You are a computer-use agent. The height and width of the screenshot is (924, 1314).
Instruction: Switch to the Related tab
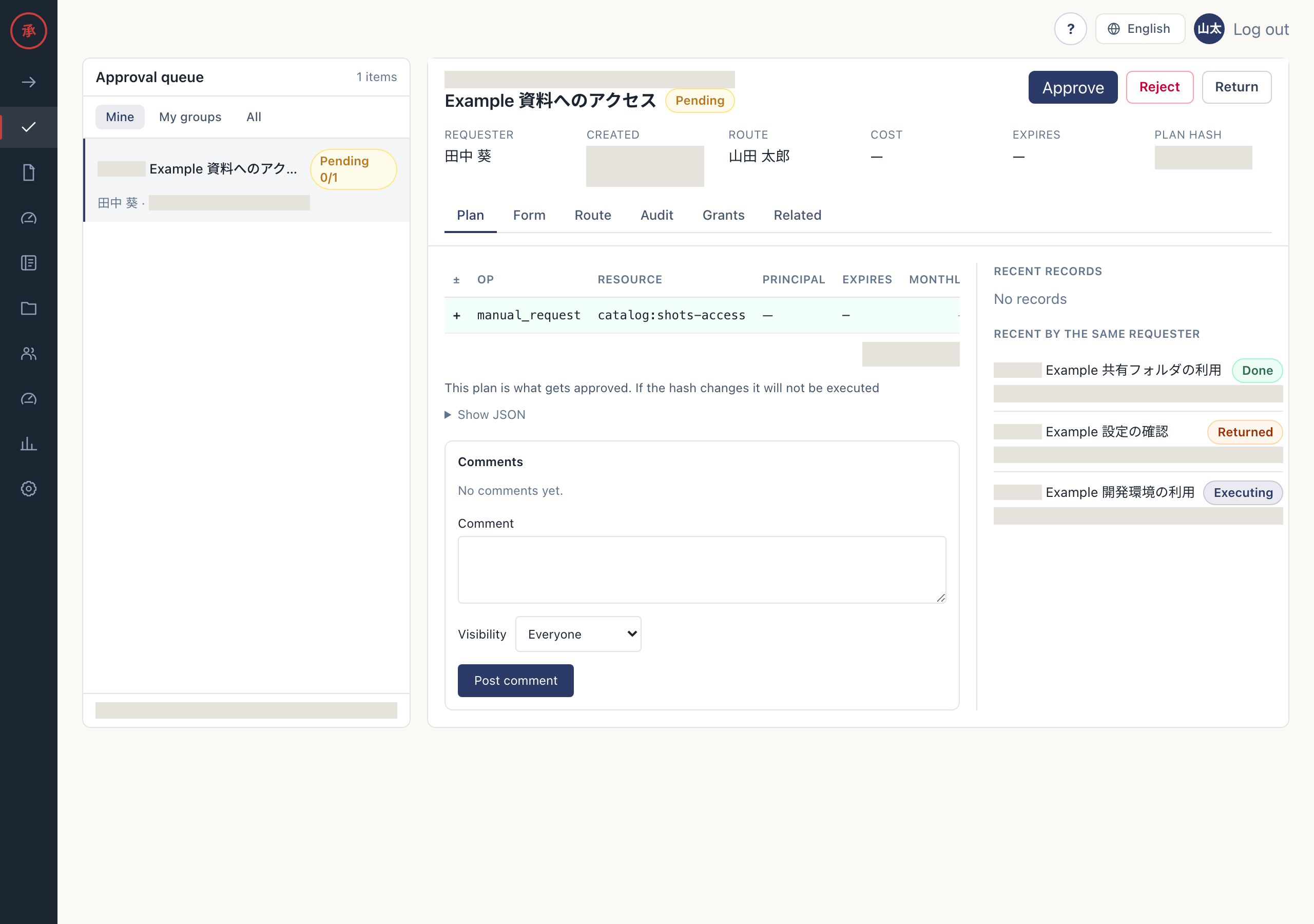pyautogui.click(x=797, y=215)
